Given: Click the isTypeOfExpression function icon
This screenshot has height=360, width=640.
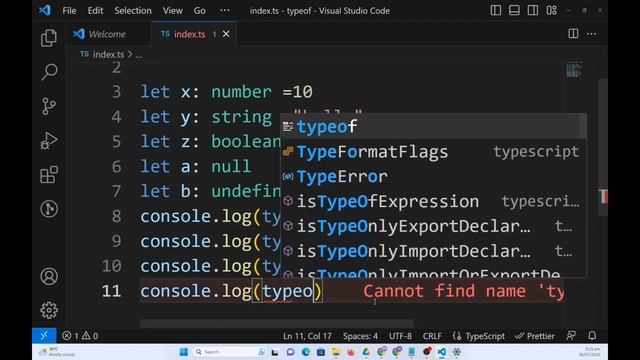Looking at the screenshot, I should 288,201.
